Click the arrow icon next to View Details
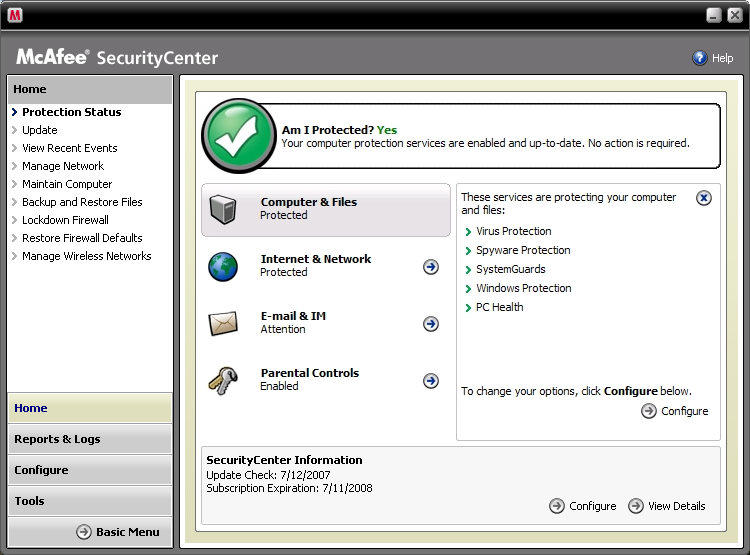Image resolution: width=750 pixels, height=555 pixels. (x=636, y=506)
